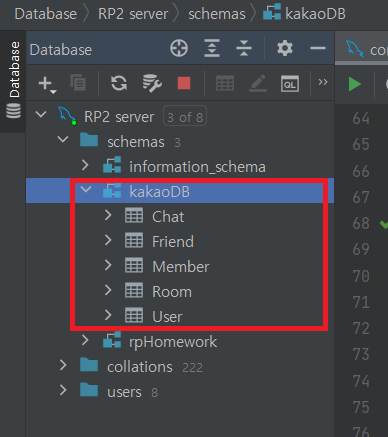Click the '3 of 8' schema filter badge
The width and height of the screenshot is (388, 437).
point(185,117)
